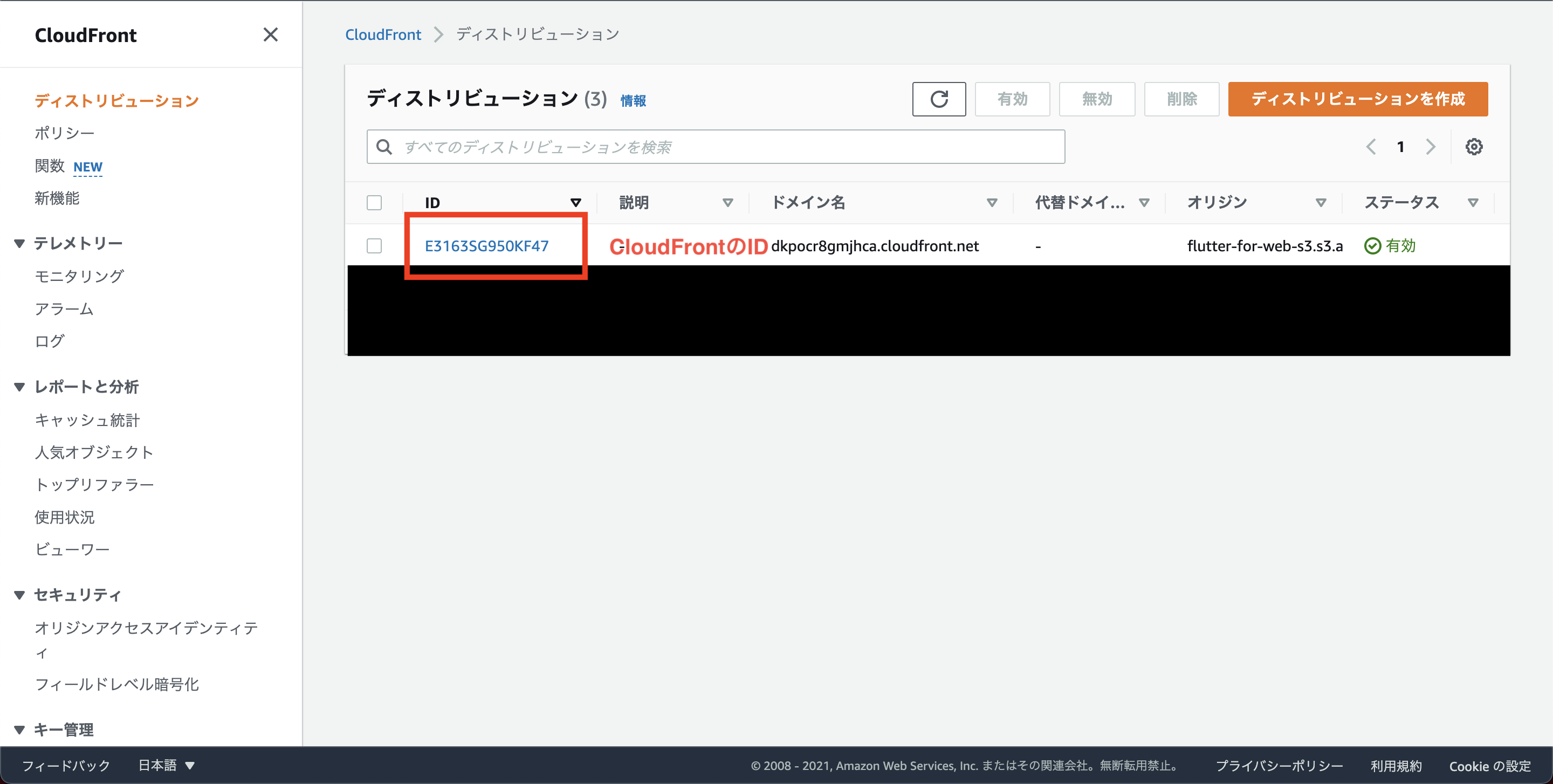Image resolution: width=1553 pixels, height=784 pixels.
Task: Collapse the テレメトリー section
Action: 19,242
